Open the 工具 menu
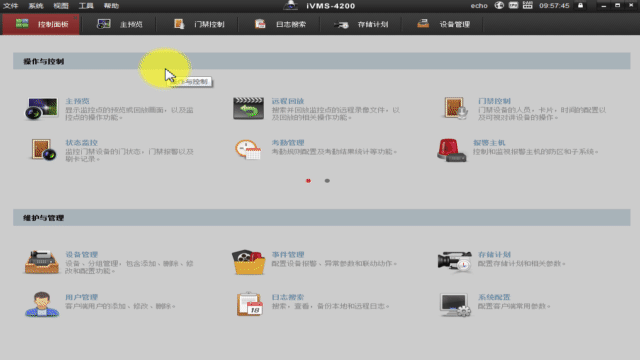640x360 pixels. pos(86,6)
